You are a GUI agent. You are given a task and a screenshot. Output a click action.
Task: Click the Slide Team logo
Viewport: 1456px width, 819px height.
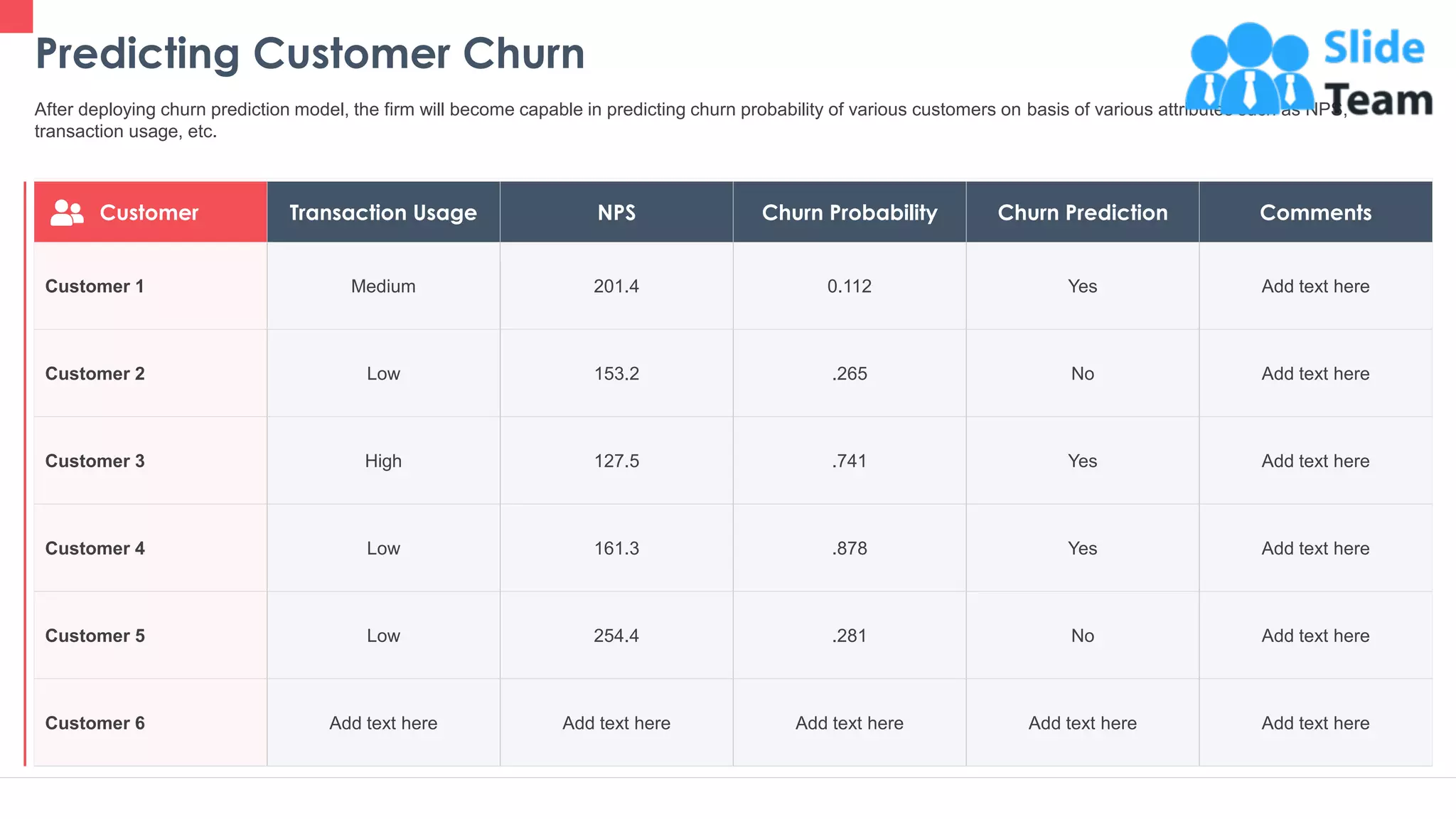(1309, 70)
